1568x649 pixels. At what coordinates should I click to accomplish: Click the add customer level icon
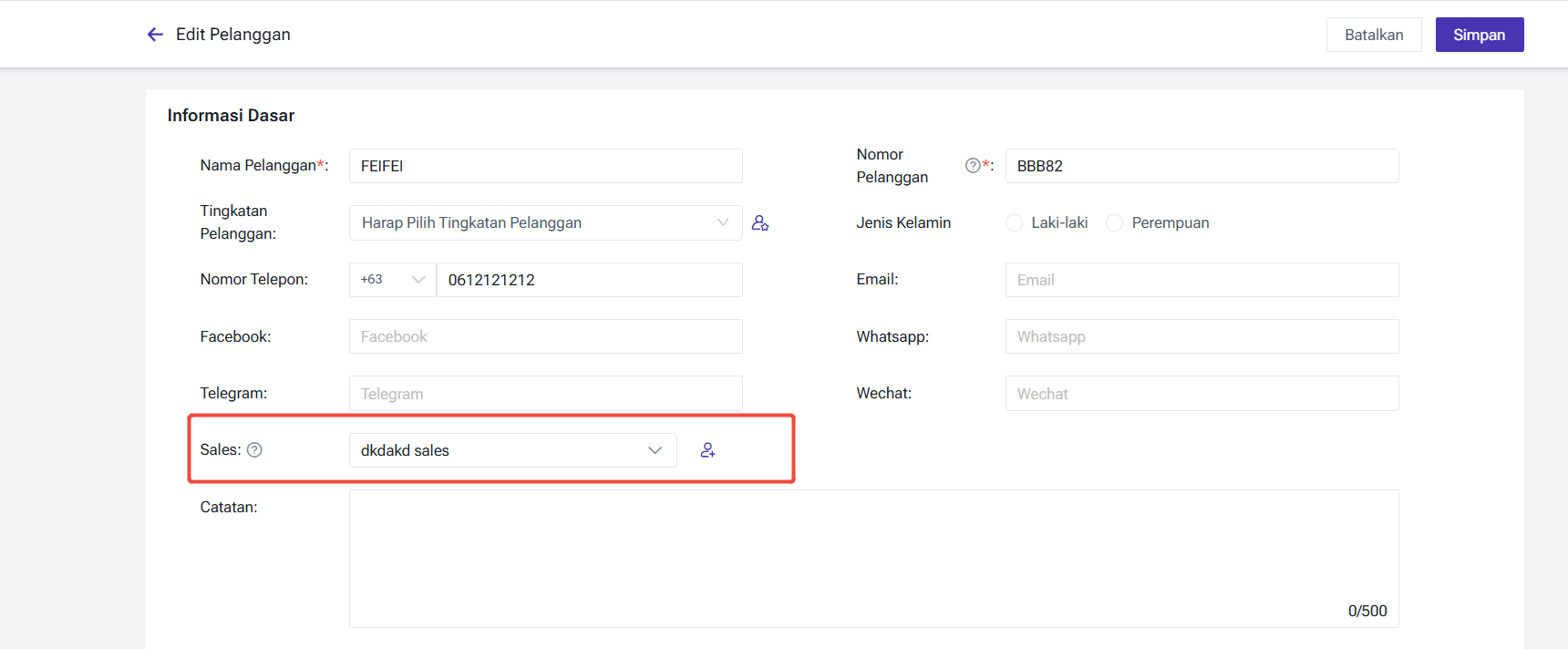759,222
